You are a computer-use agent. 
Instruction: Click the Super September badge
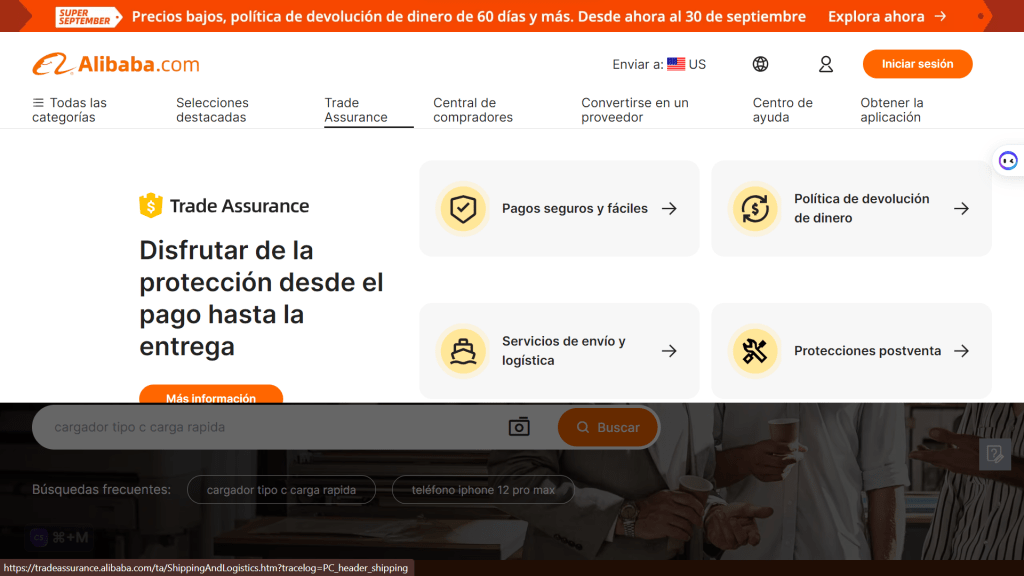pyautogui.click(x=88, y=16)
